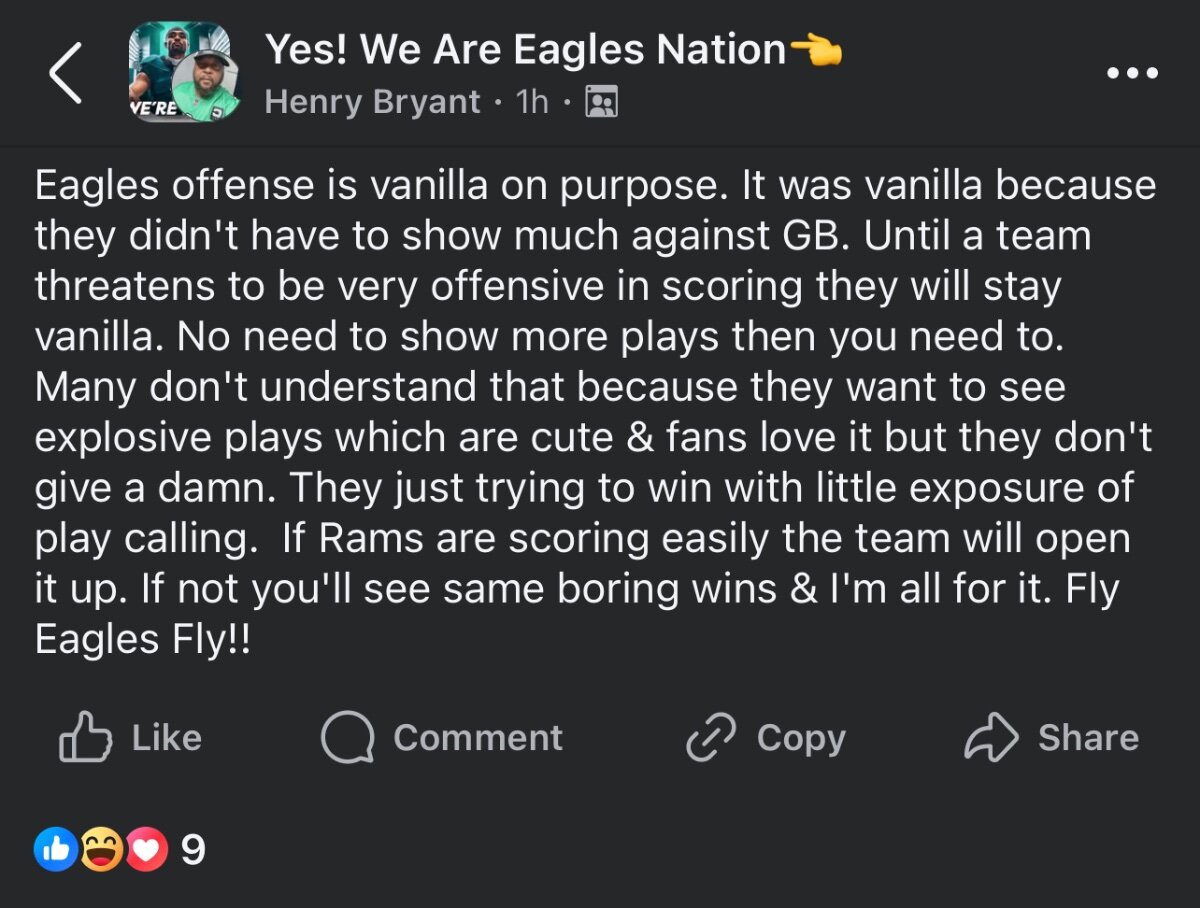Tap the haha laughing reaction emoji

(102, 850)
